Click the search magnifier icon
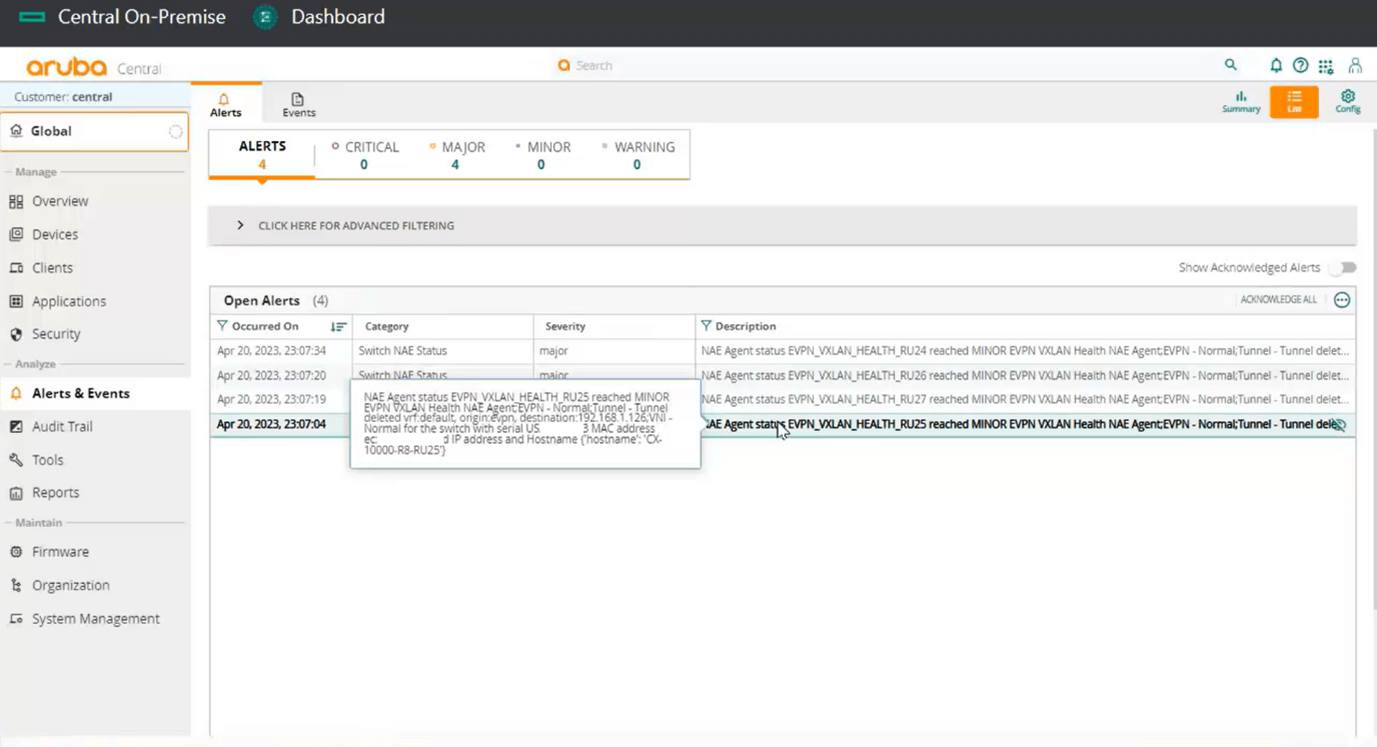Image resolution: width=1377 pixels, height=747 pixels. pyautogui.click(x=1230, y=65)
